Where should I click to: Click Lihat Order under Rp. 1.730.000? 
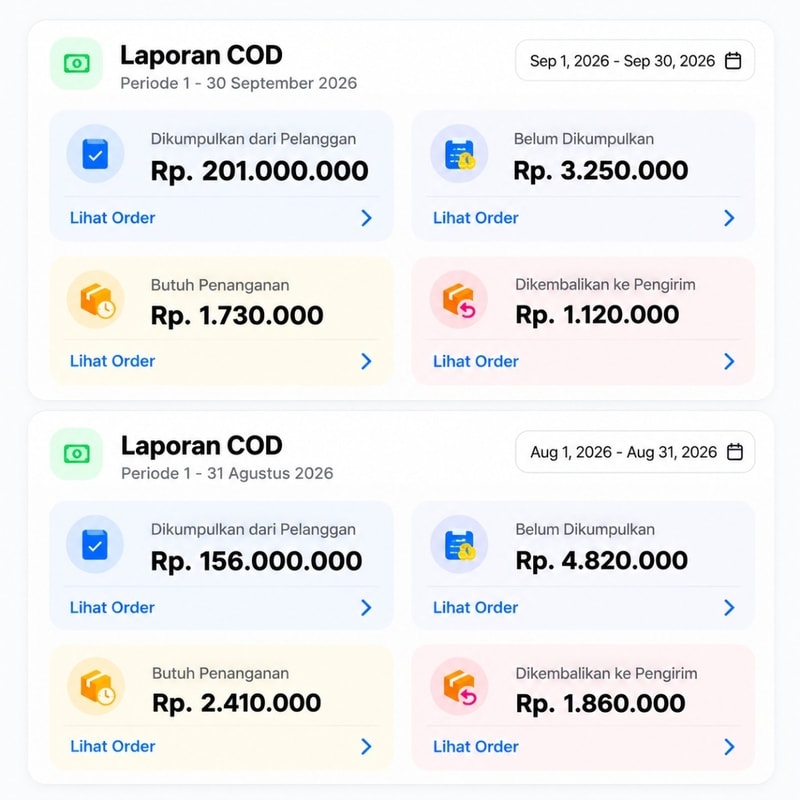click(112, 361)
